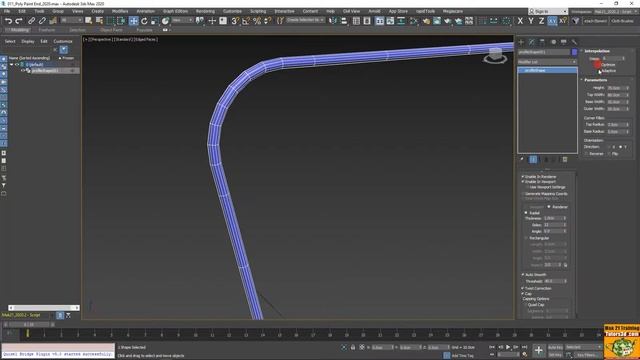Click the Mirror tool icon
Image resolution: width=640 pixels, height=360 pixels.
click(333, 21)
